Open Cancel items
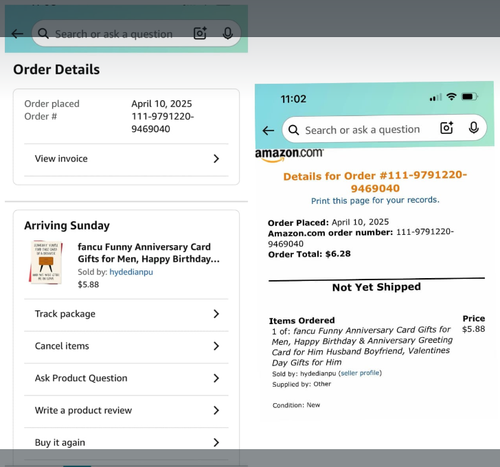Screen dimensions: 500x467 [x=126, y=346]
